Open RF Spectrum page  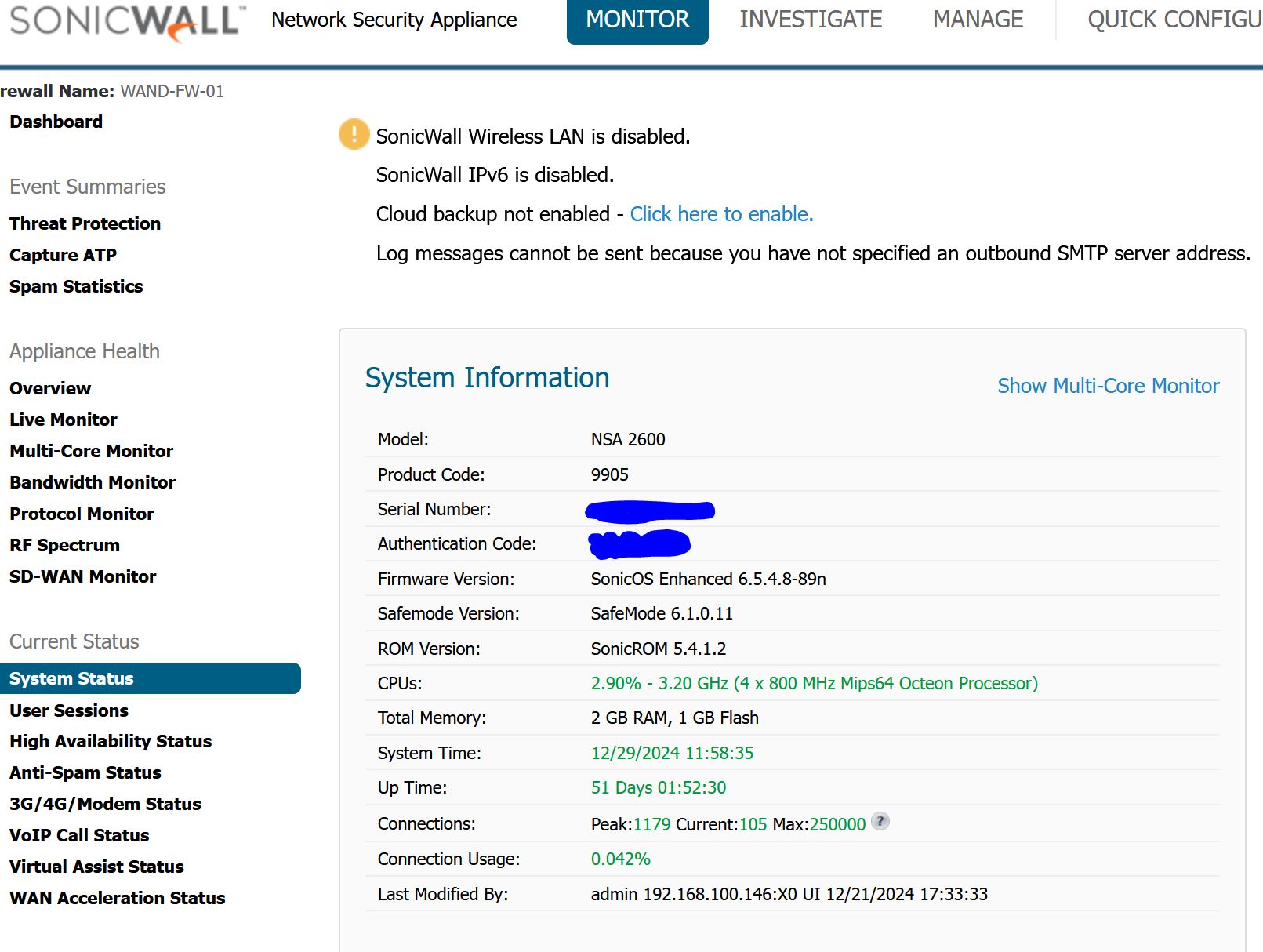tap(64, 545)
